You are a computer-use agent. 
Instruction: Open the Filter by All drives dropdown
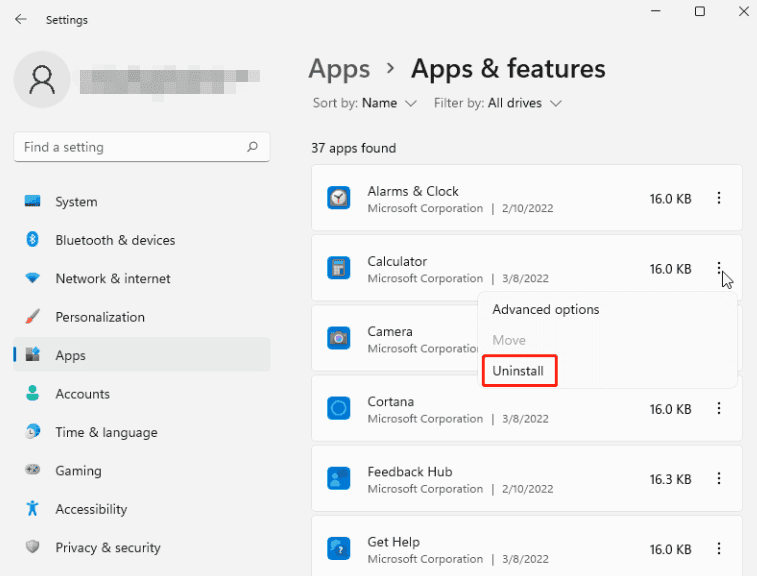[498, 103]
